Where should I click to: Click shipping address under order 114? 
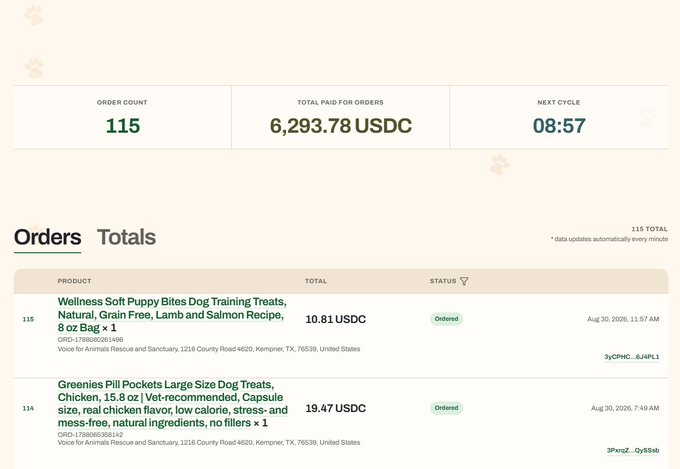coord(209,443)
